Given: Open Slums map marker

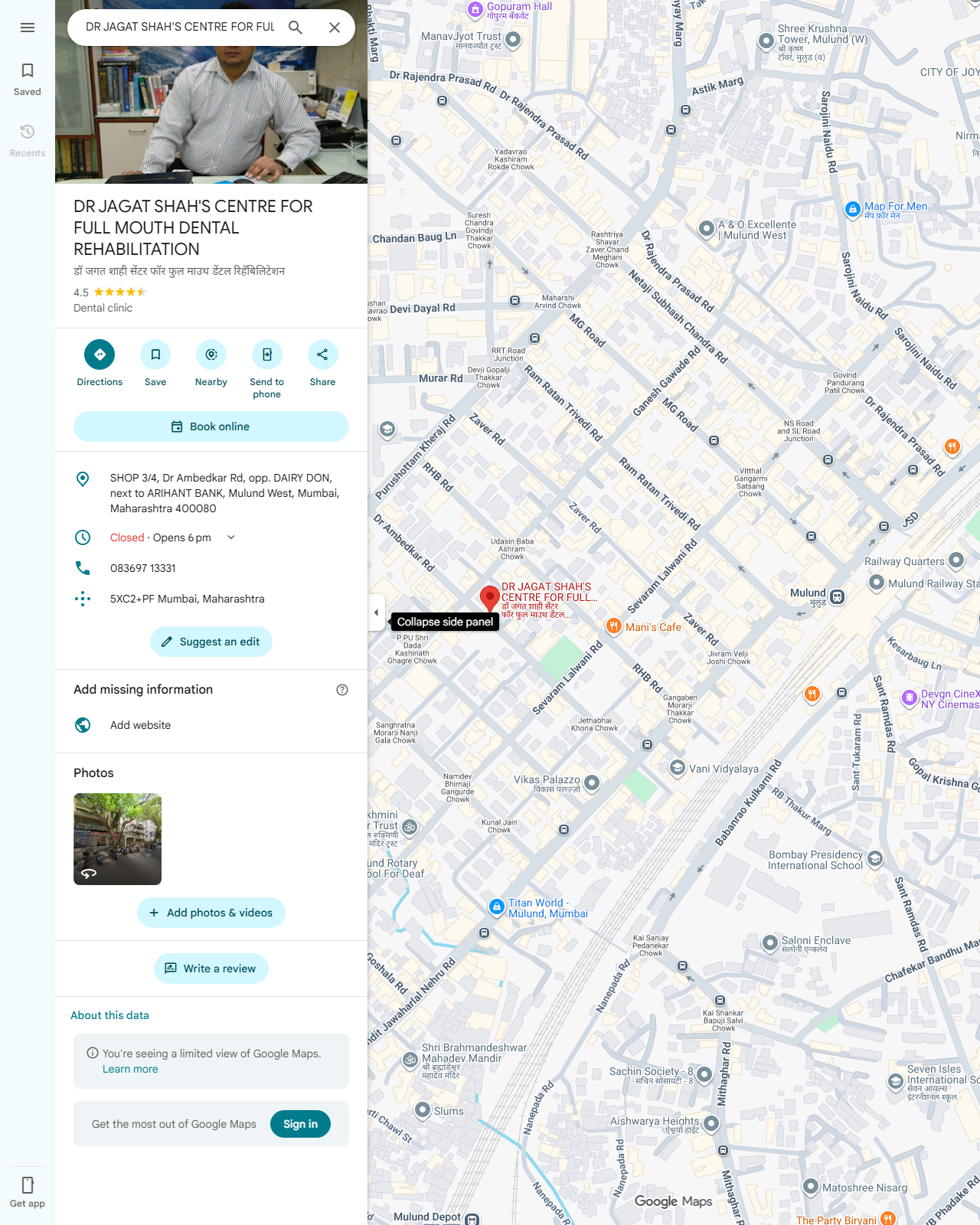Looking at the screenshot, I should pyautogui.click(x=423, y=1109).
